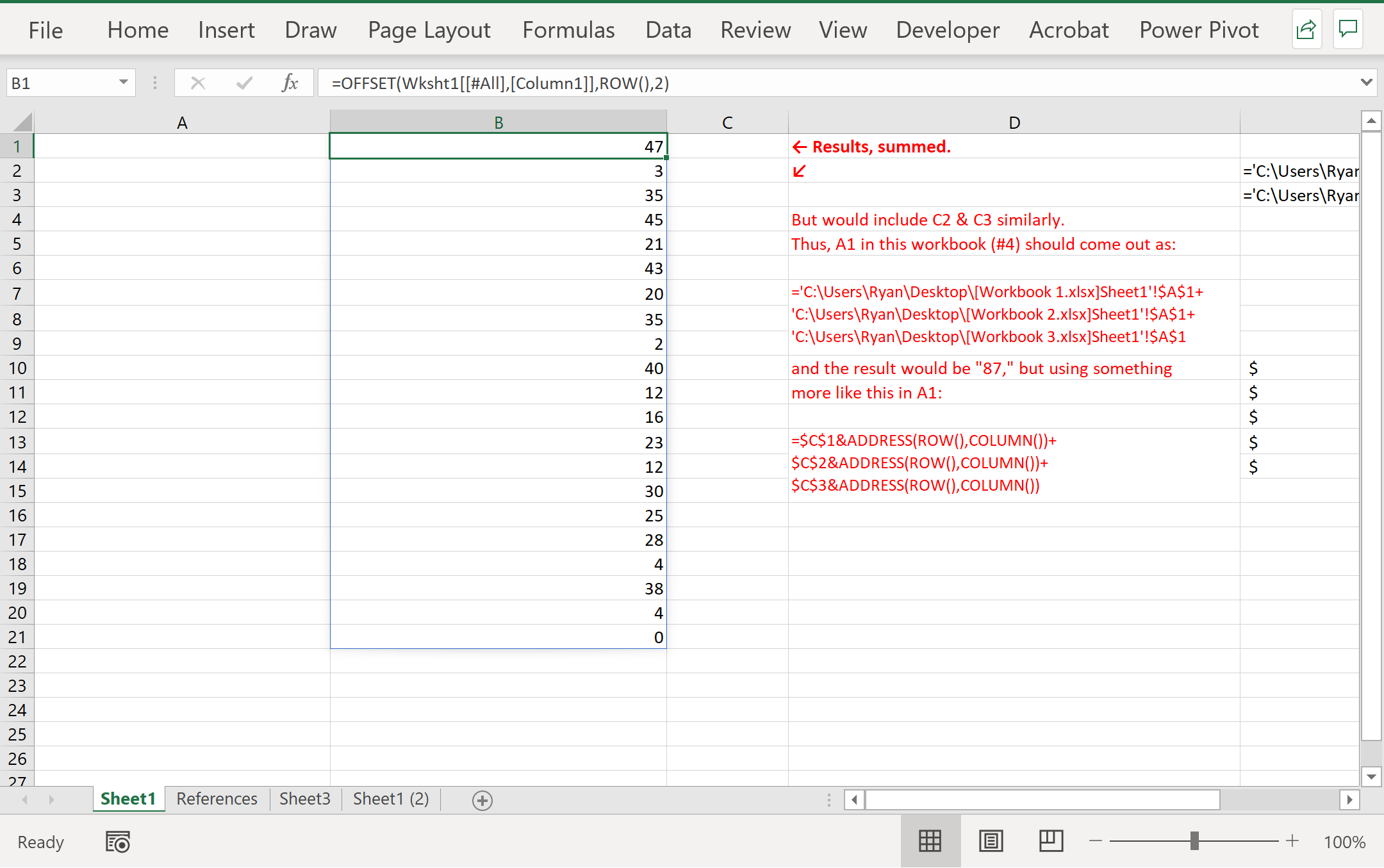Add a new sheet with plus icon

pyautogui.click(x=482, y=800)
